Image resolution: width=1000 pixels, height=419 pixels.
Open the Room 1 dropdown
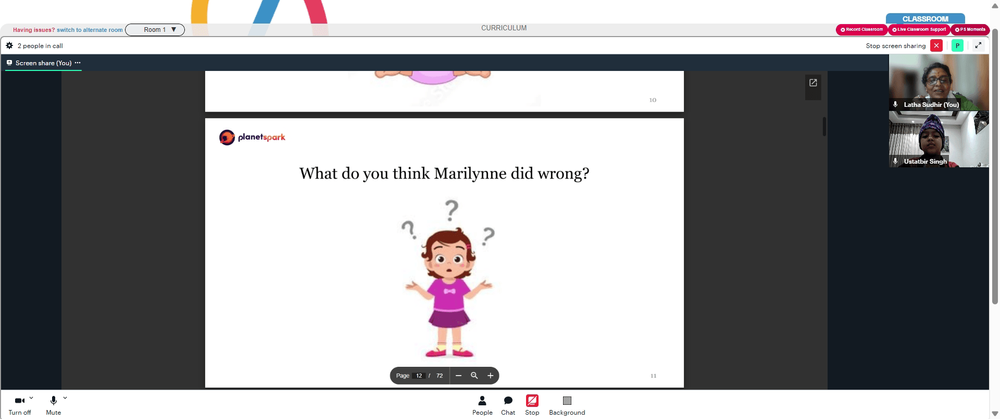(155, 29)
